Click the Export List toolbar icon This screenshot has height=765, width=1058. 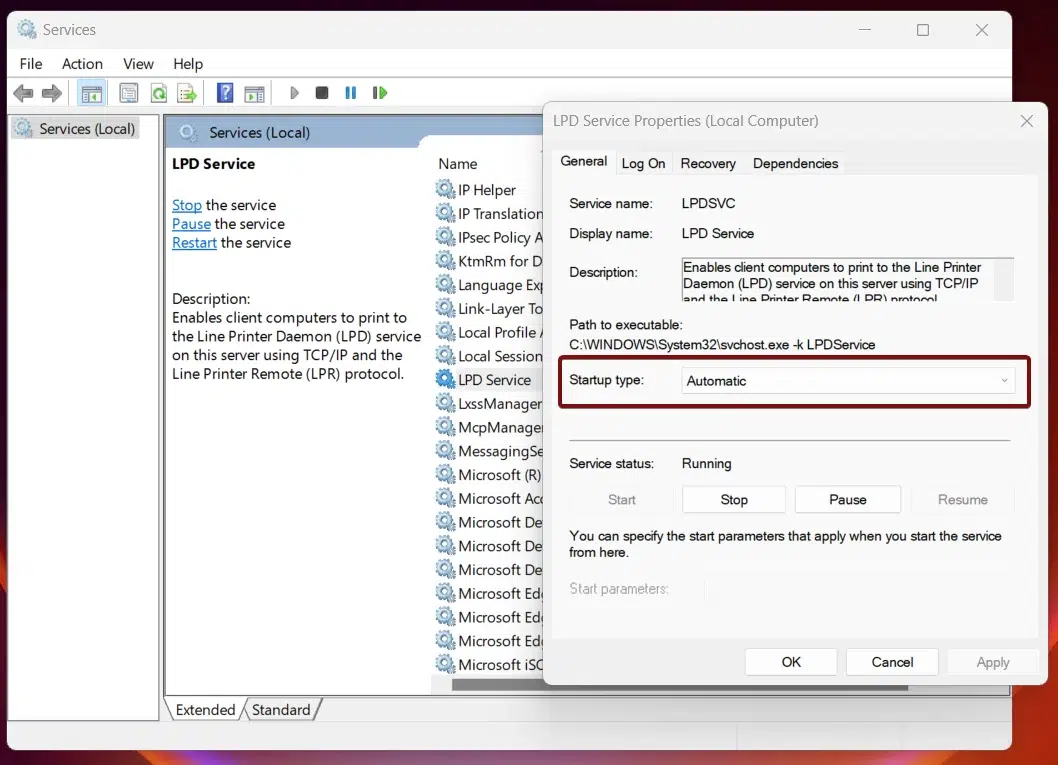[187, 92]
